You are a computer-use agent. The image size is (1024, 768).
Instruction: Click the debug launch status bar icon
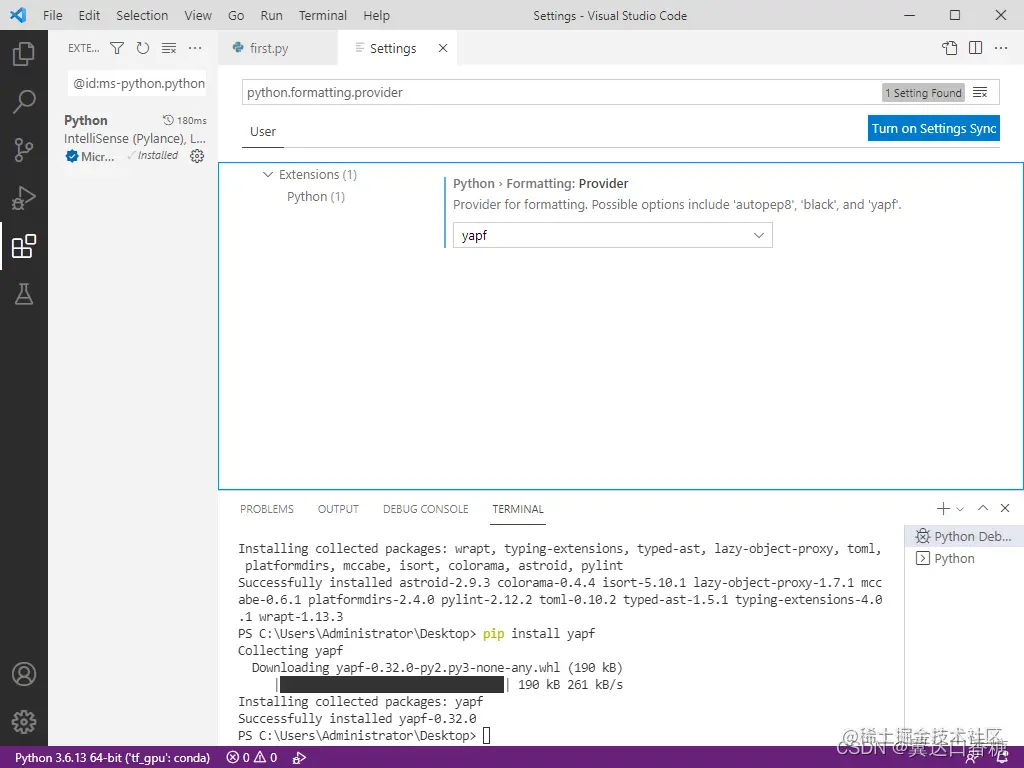tap(299, 758)
